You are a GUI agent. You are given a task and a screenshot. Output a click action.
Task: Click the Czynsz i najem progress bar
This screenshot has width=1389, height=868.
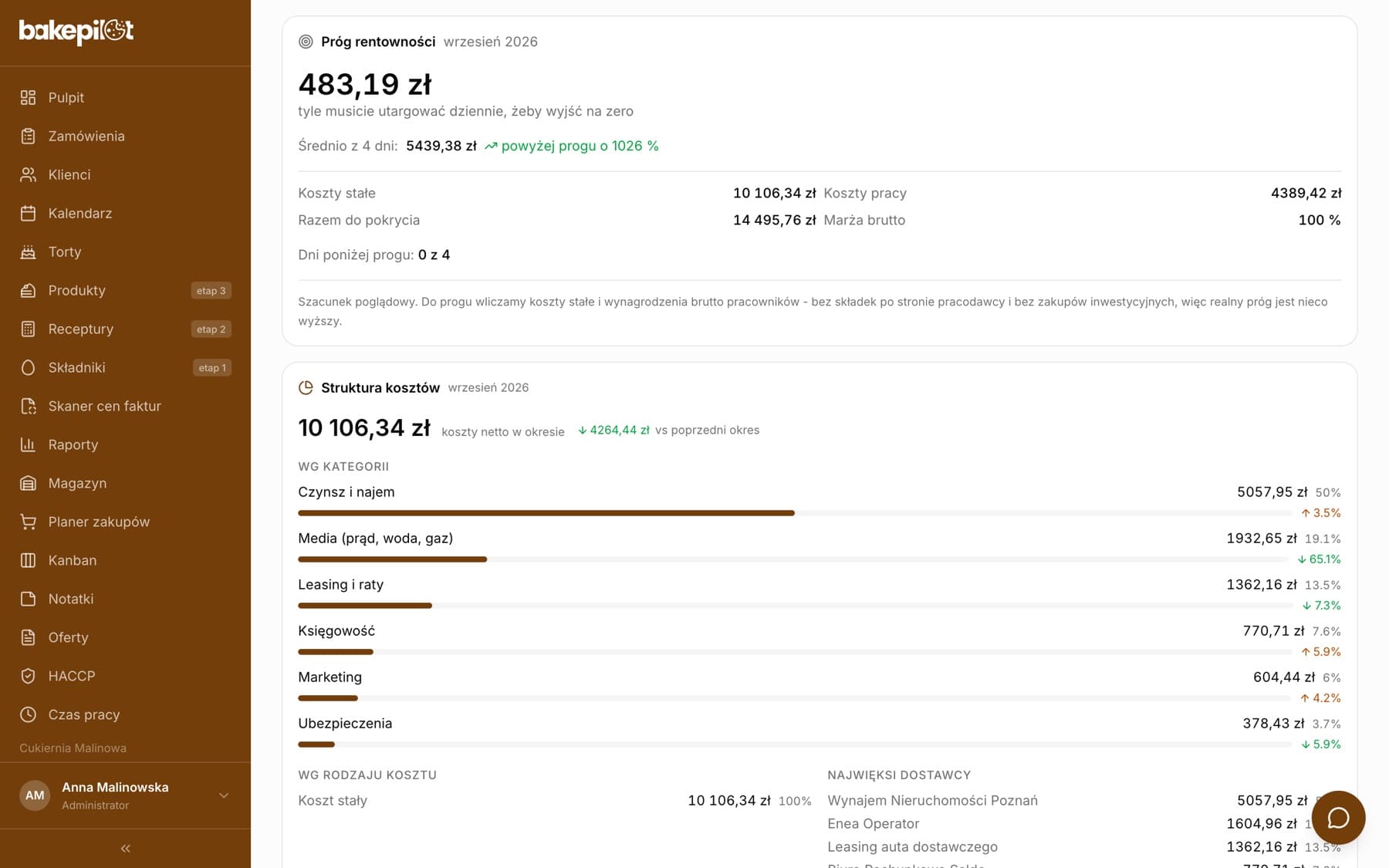tap(795, 513)
